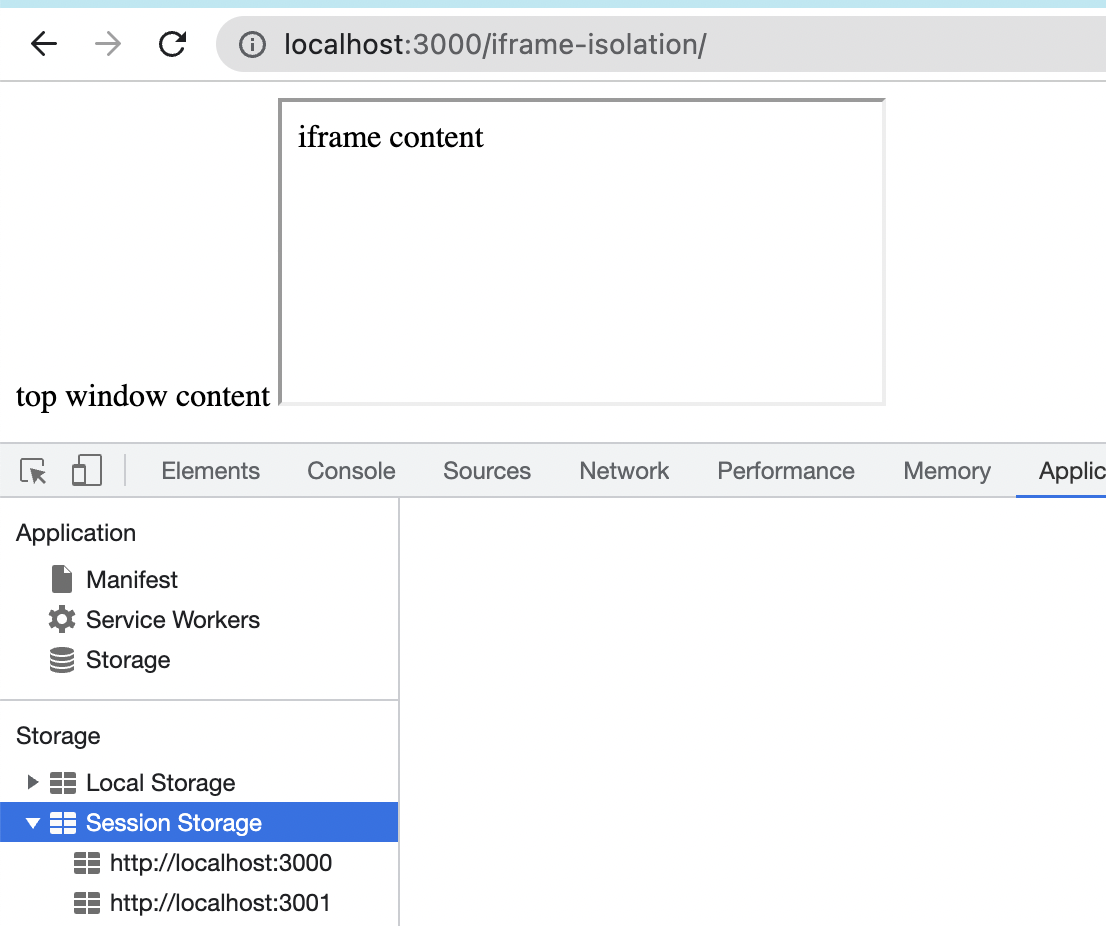1106x926 pixels.
Task: Expand the Local Storage tree item
Action: pyautogui.click(x=33, y=782)
